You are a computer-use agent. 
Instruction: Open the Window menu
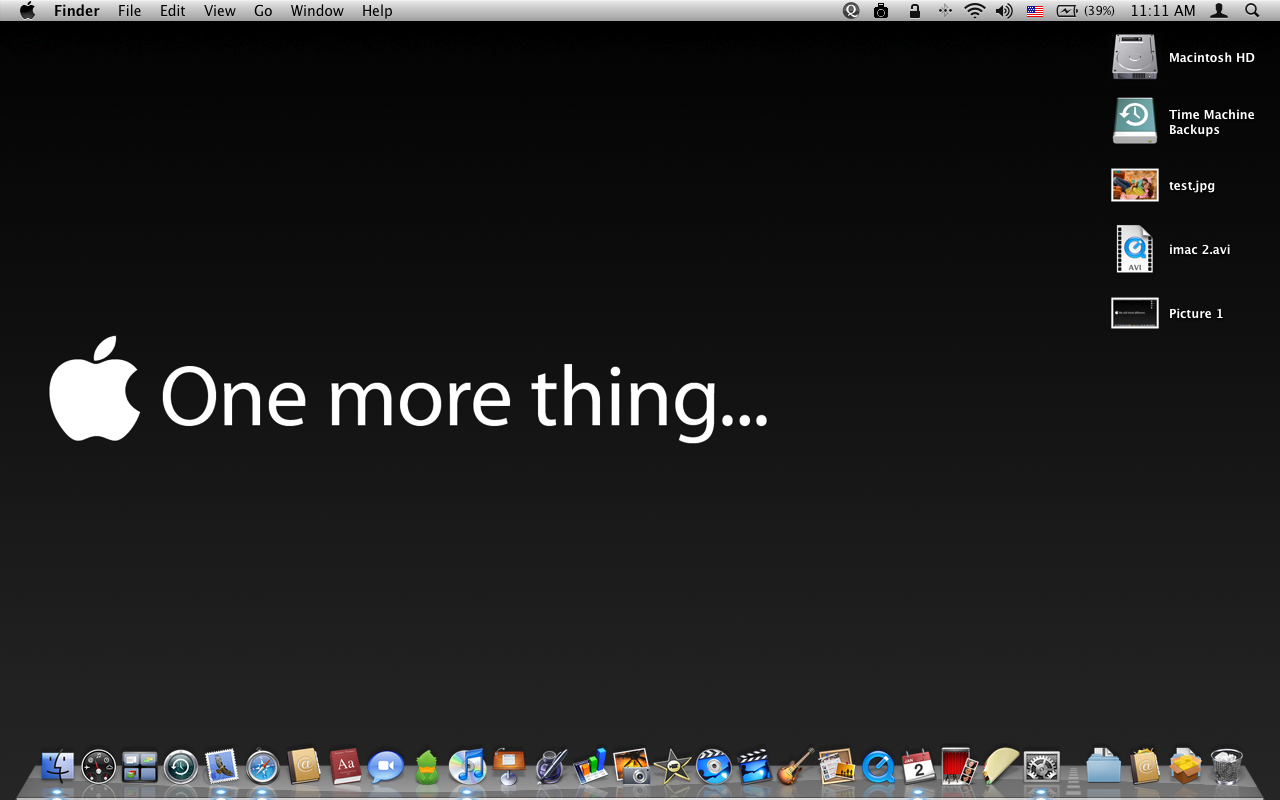point(317,11)
